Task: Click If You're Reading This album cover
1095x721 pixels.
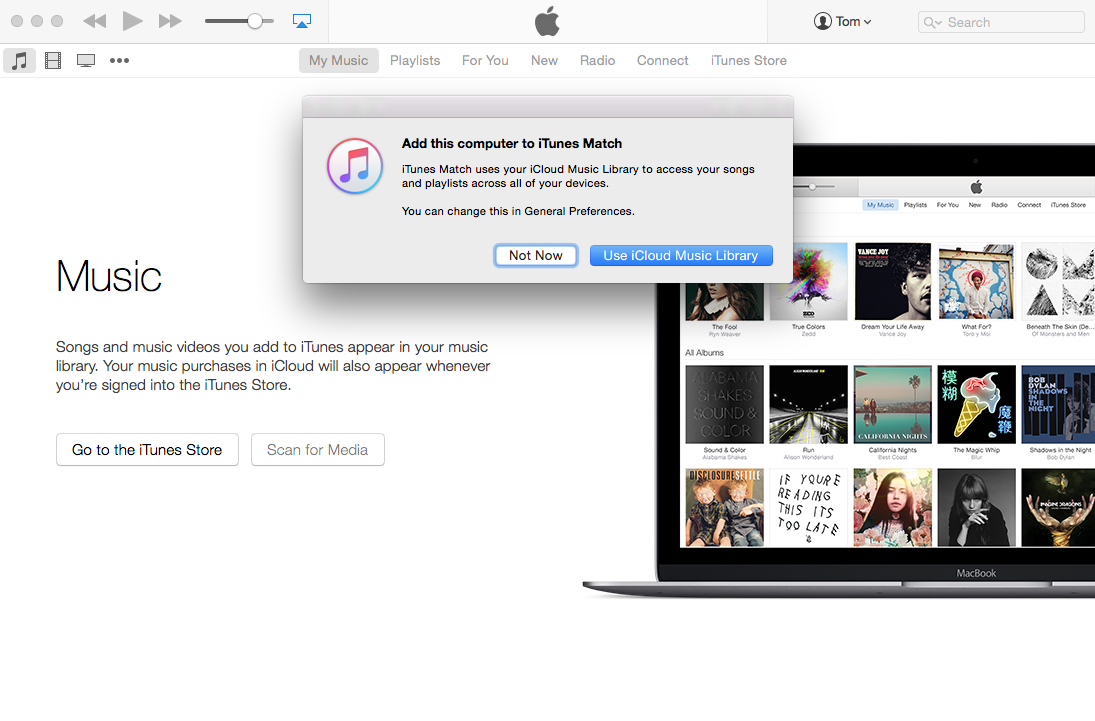Action: (x=809, y=508)
